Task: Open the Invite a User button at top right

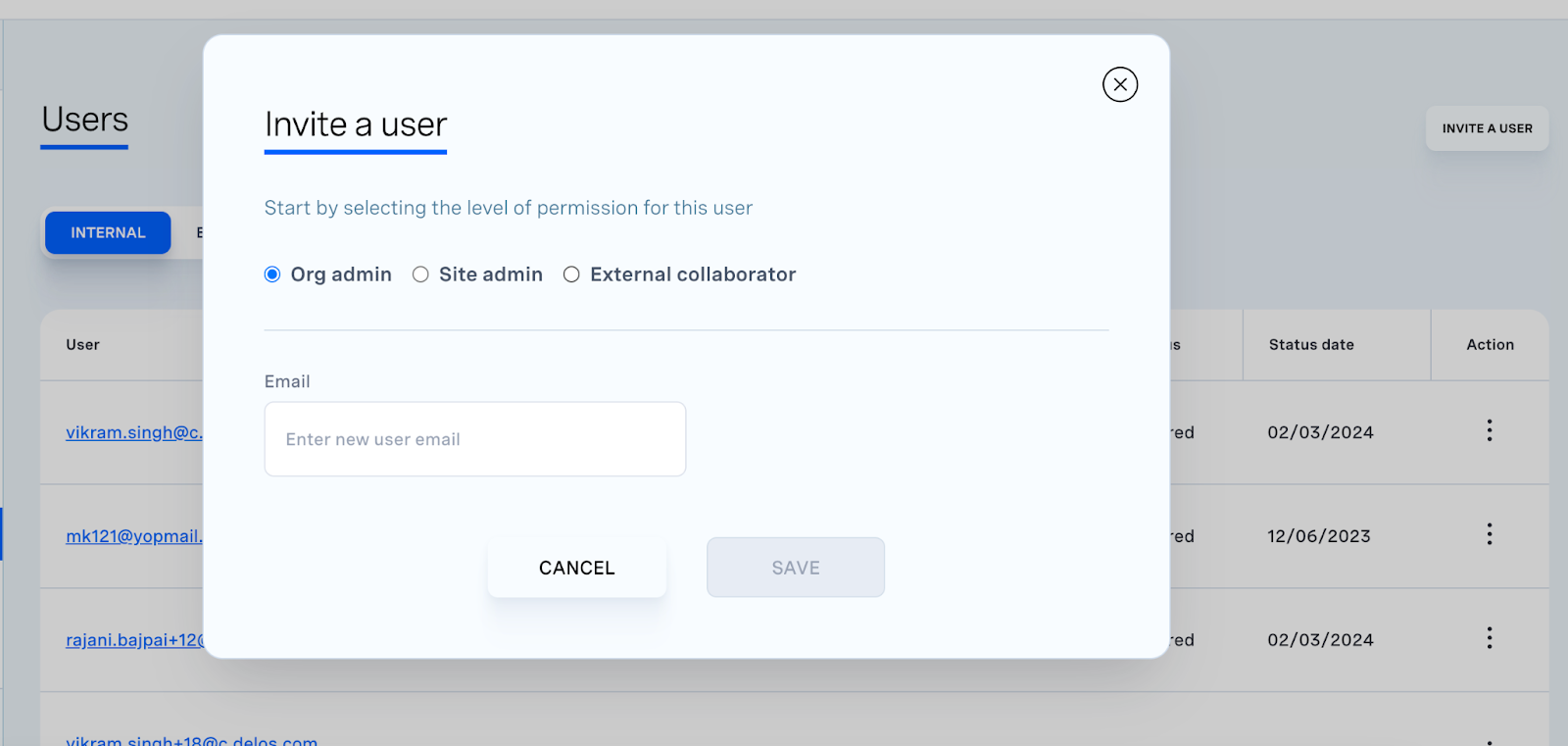Action: (x=1487, y=128)
